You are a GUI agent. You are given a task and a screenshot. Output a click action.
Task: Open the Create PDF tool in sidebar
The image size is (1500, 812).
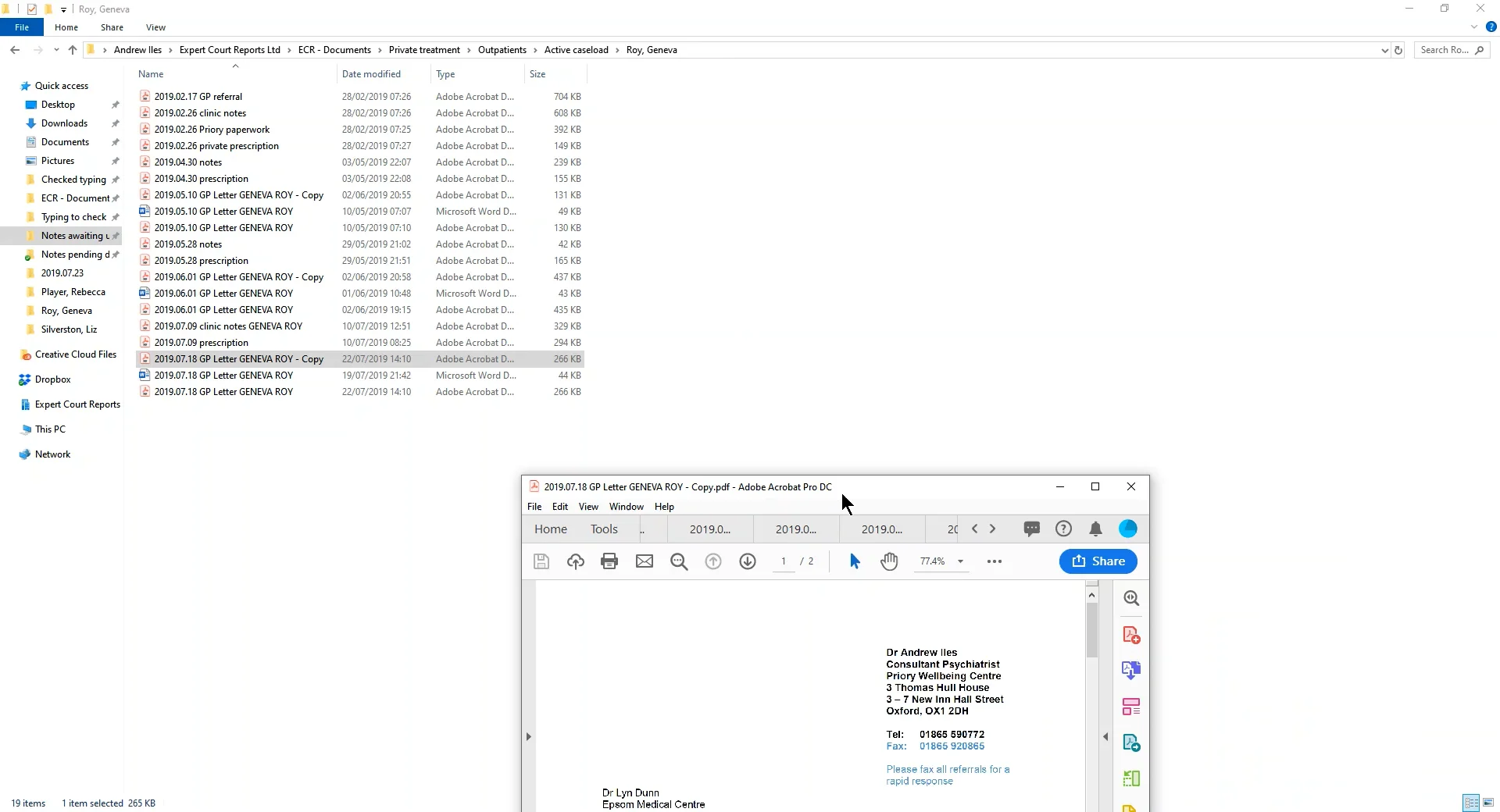pos(1131,634)
